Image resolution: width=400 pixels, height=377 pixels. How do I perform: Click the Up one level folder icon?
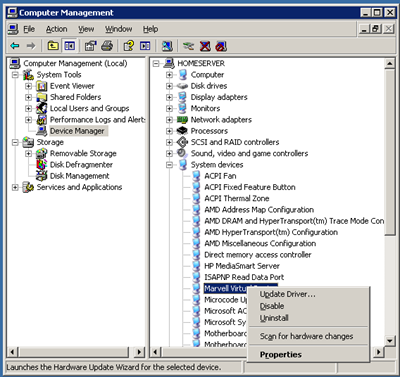coord(53,46)
